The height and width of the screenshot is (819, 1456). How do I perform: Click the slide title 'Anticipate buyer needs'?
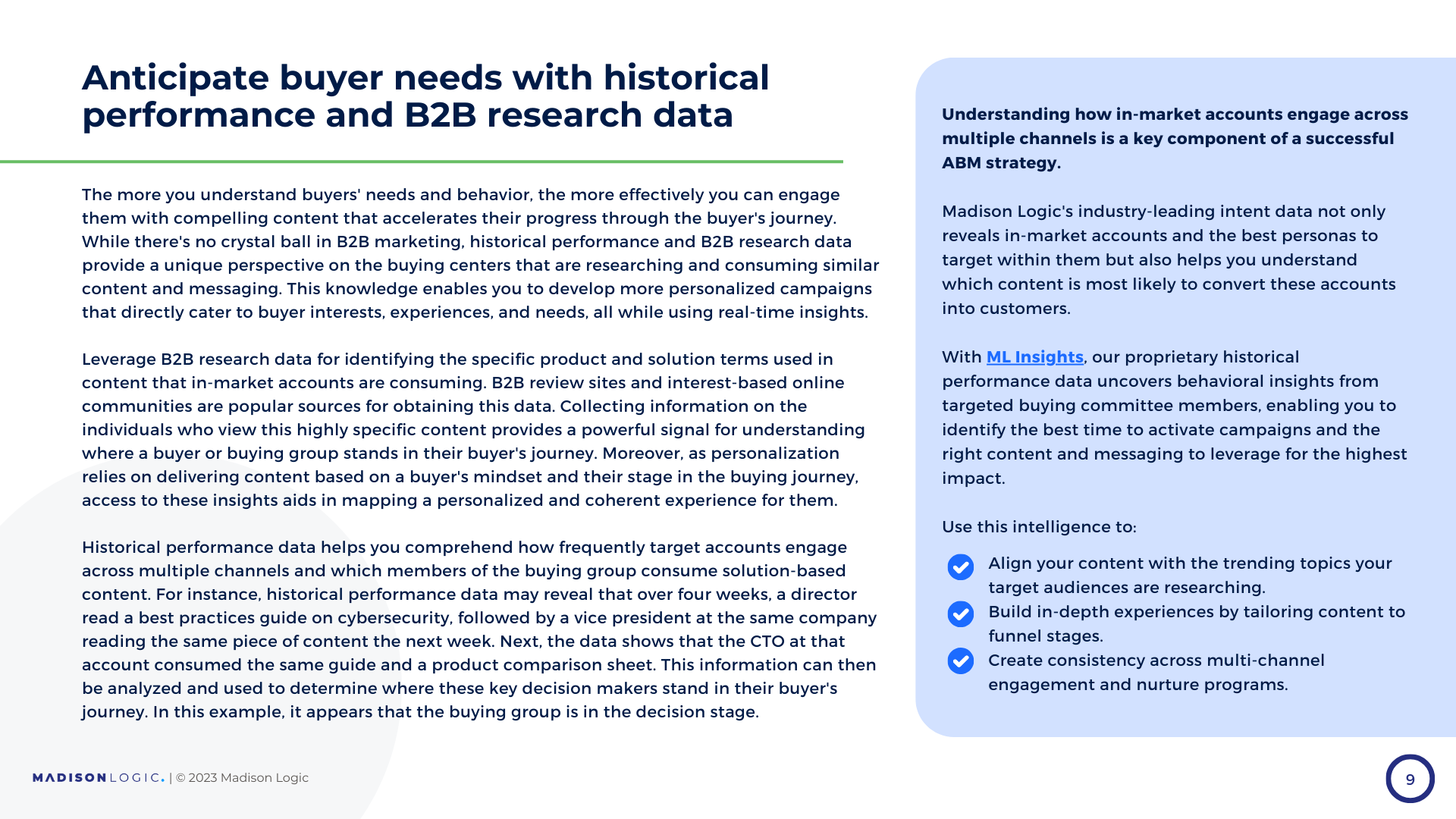425,78
